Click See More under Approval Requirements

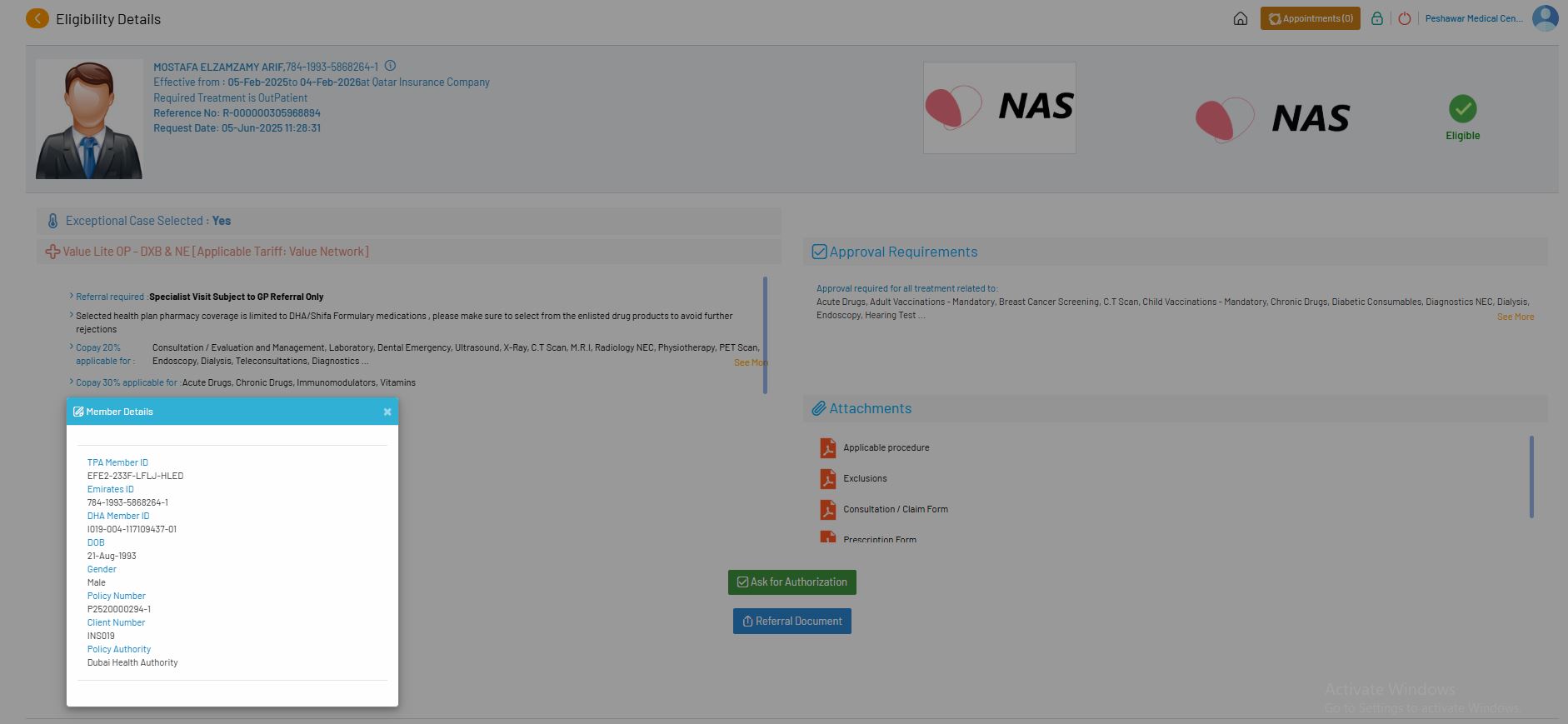(1516, 317)
